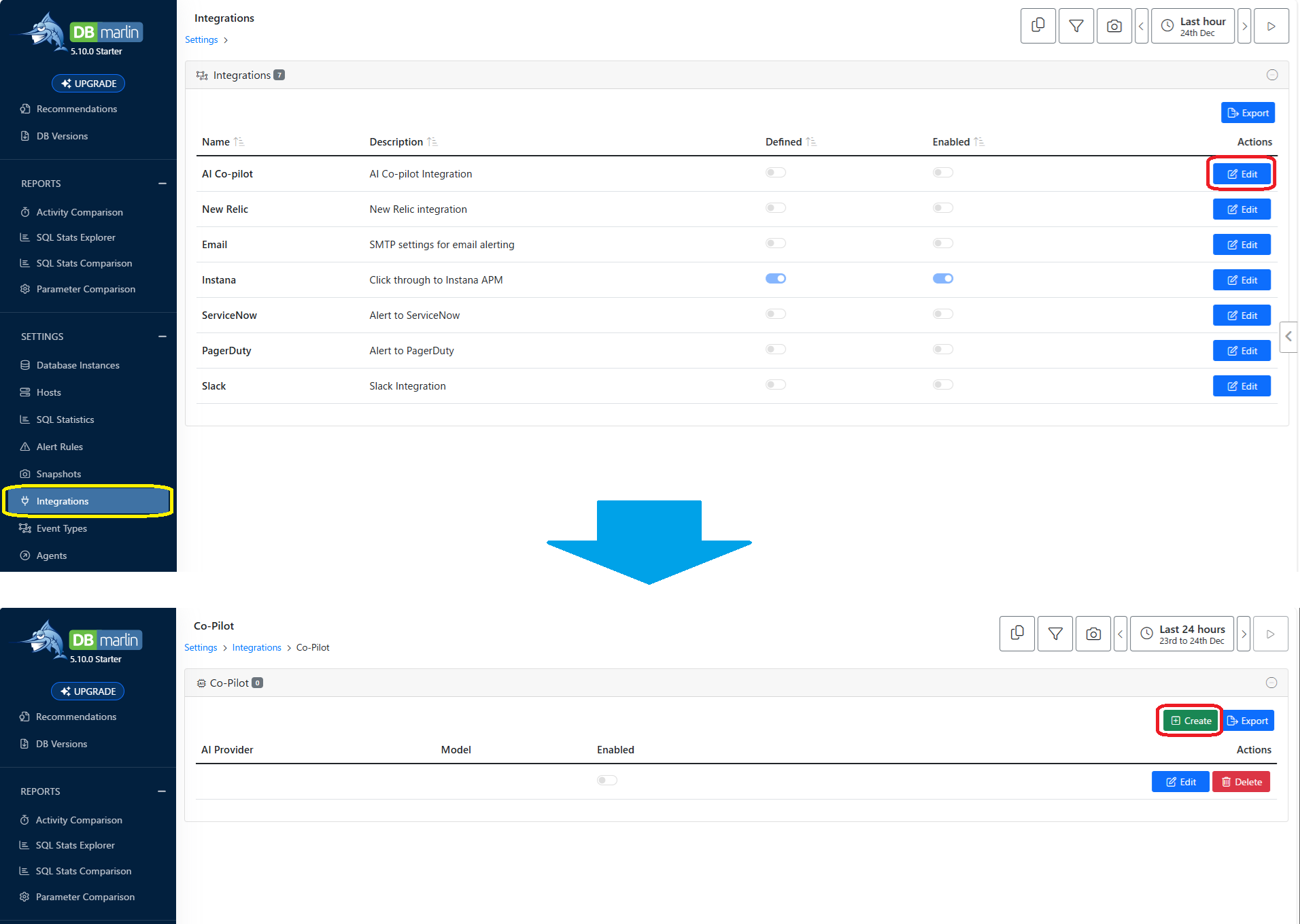Collapse the REPORTS section in upper sidebar
Viewport: 1300px width, 924px height.
click(162, 184)
